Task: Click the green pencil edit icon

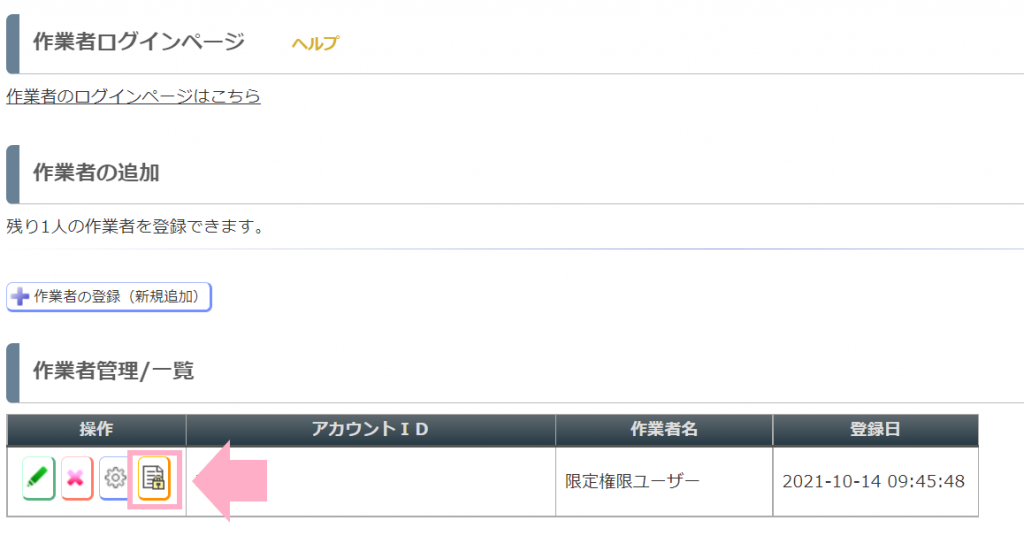Action: [38, 478]
